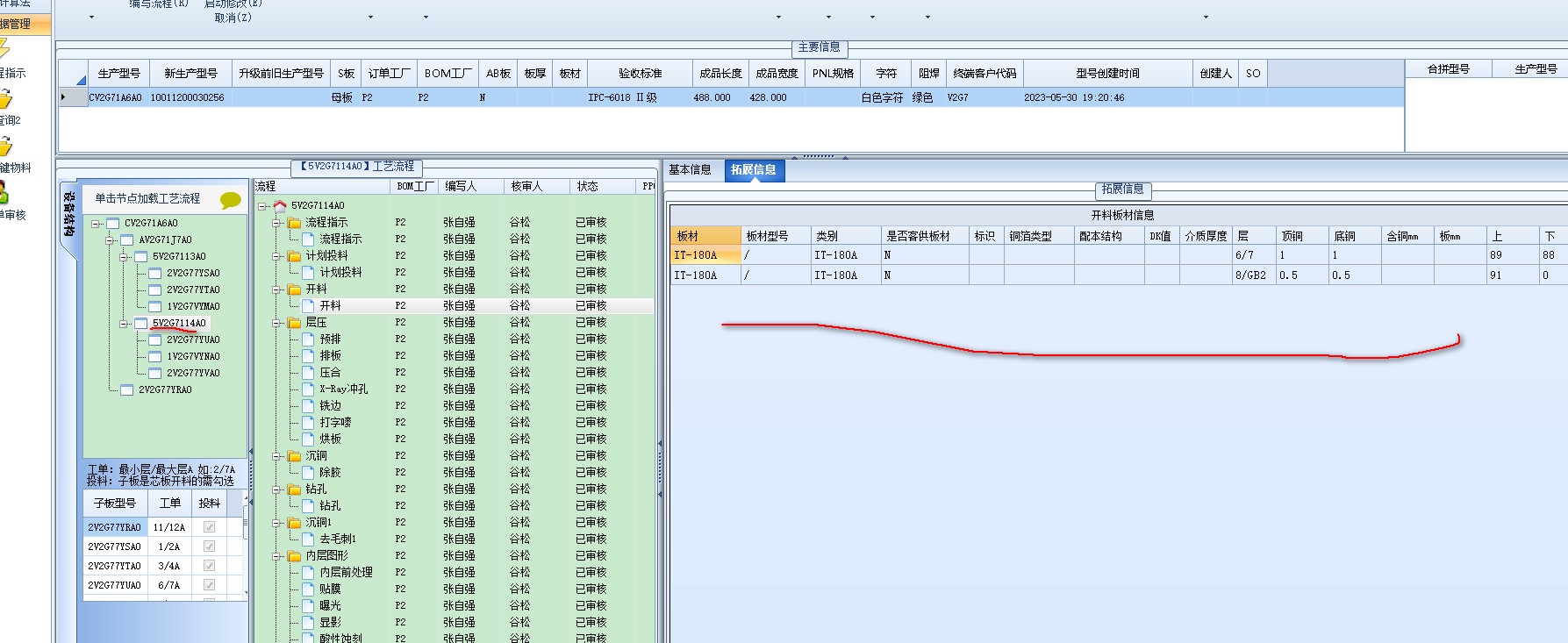Image resolution: width=1568 pixels, height=643 pixels.
Task: Click the node icon beside AV2G71J7A0
Action: 126,240
